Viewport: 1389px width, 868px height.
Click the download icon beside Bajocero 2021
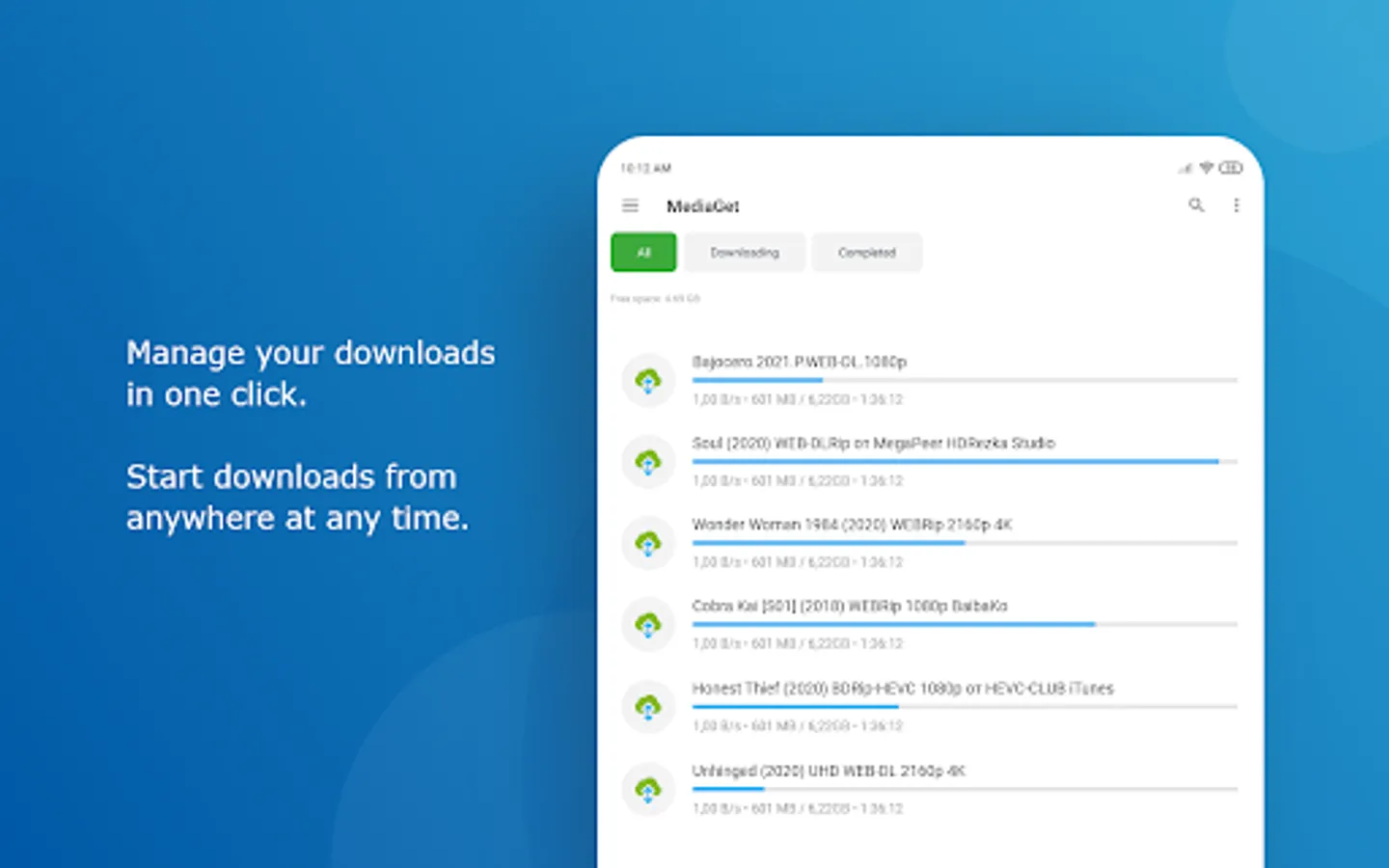(x=648, y=381)
